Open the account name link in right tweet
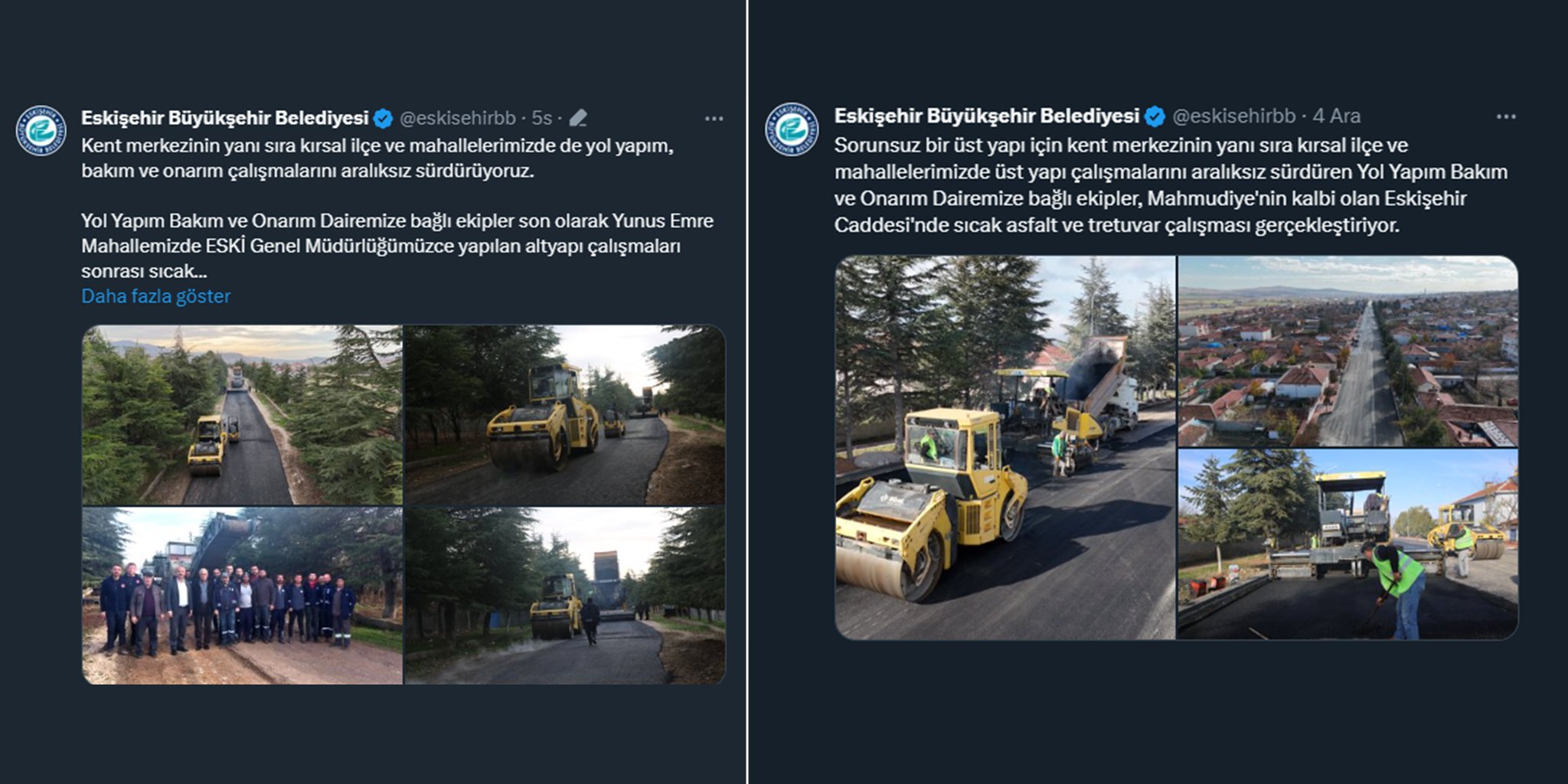 click(x=987, y=116)
